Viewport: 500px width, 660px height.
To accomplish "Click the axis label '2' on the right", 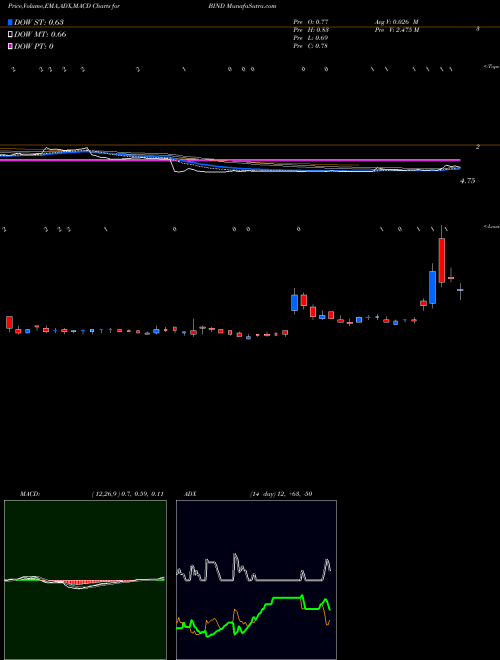I will 478,147.
